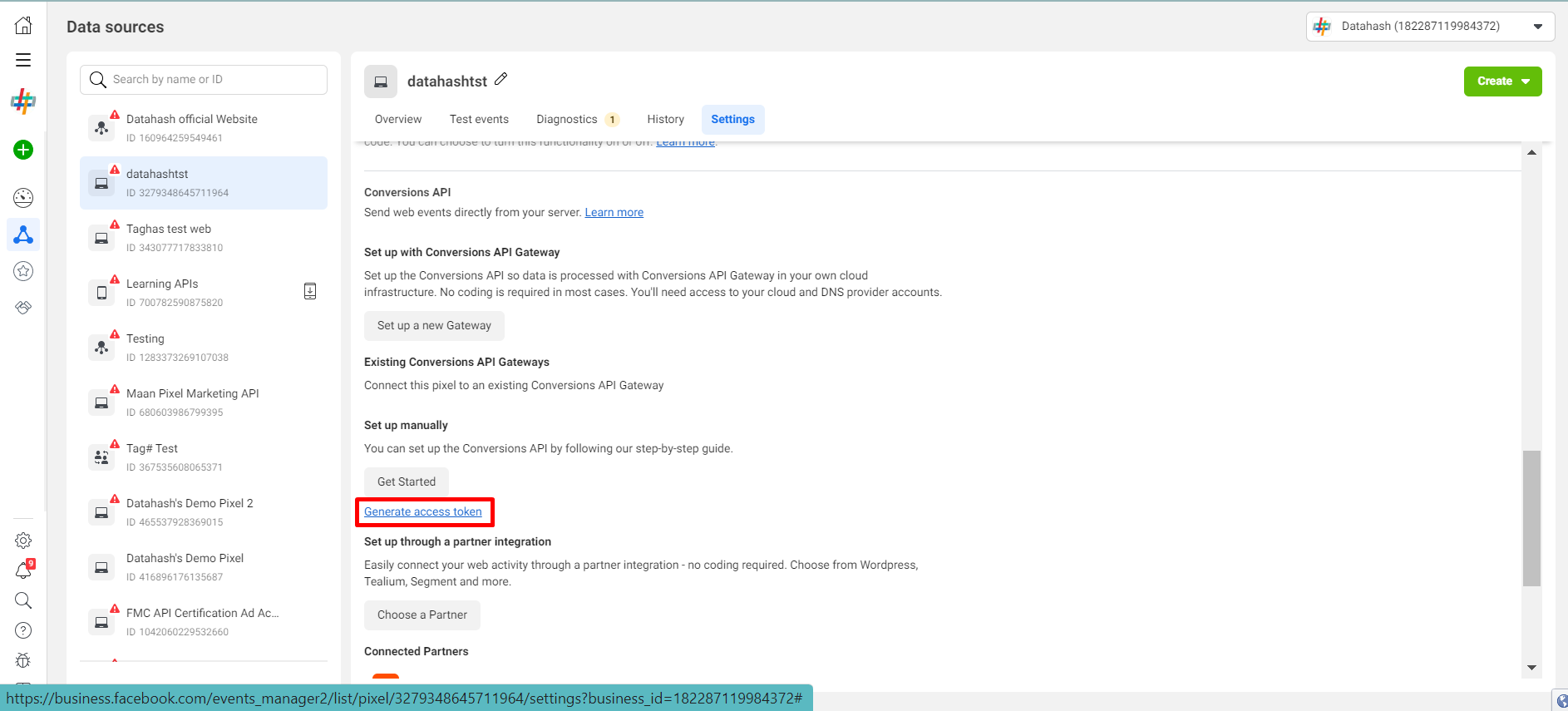Click Set up a new Gateway button

tap(434, 326)
